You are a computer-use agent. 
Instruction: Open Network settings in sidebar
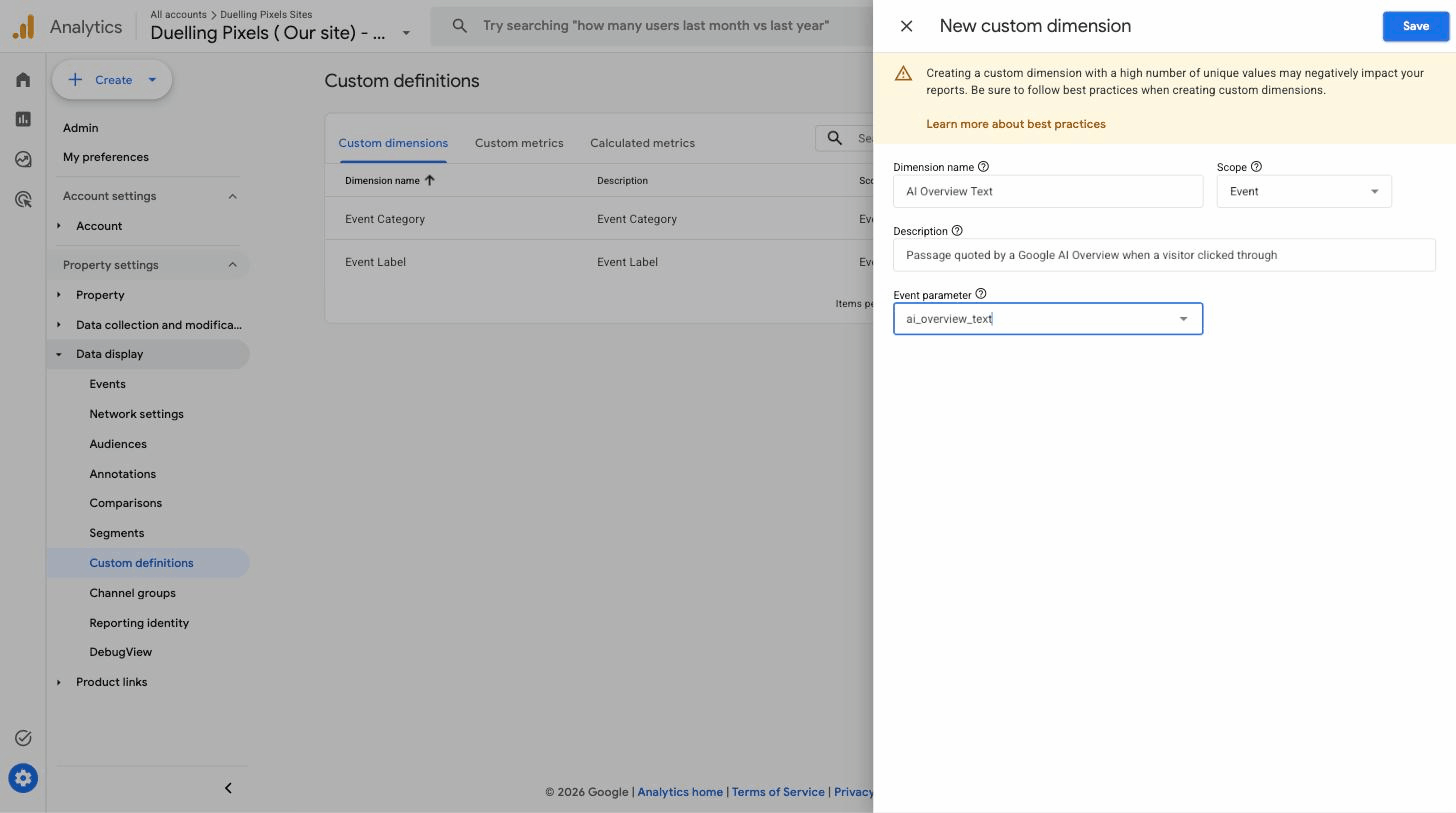(x=136, y=414)
